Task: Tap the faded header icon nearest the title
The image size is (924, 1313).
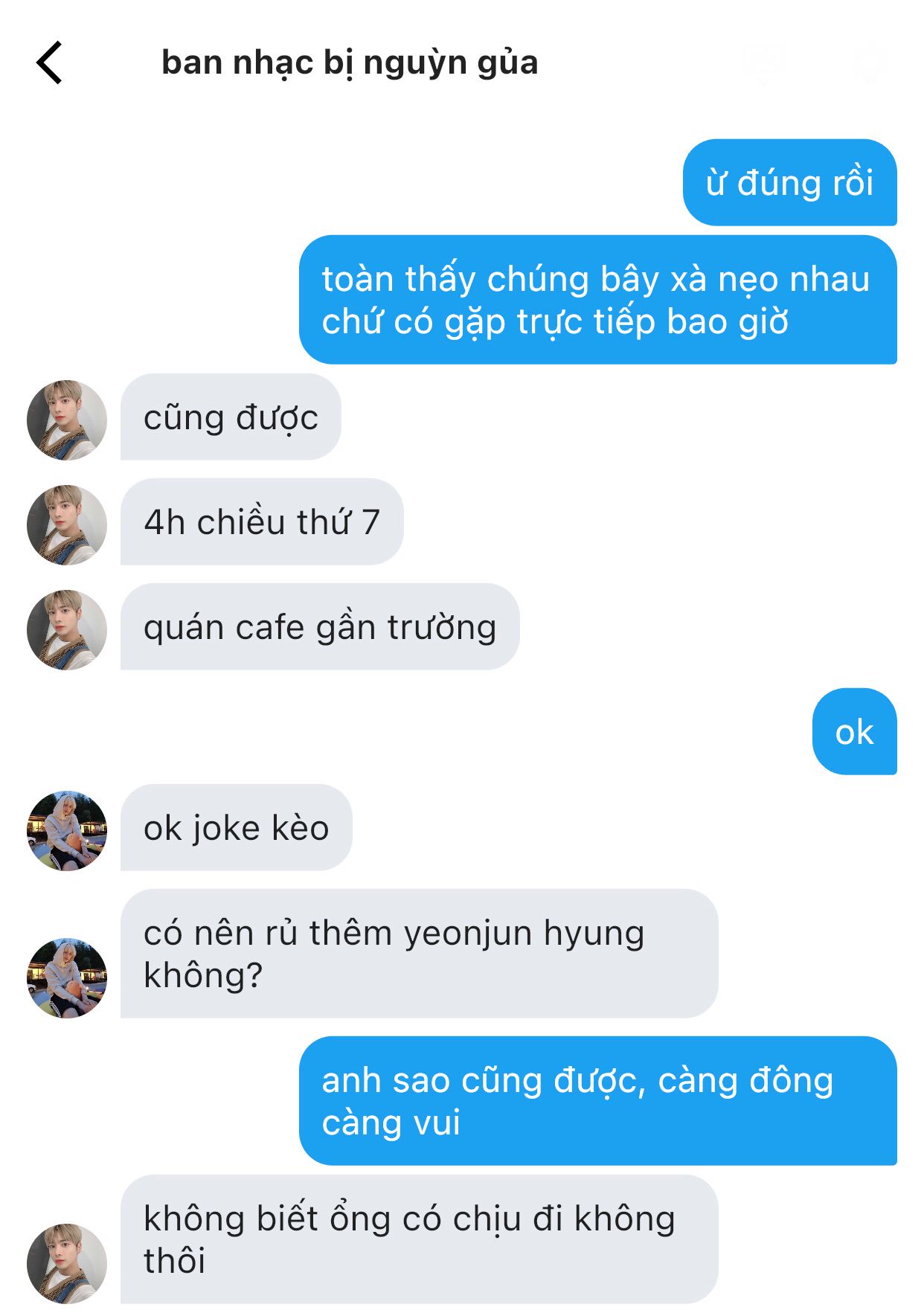Action: tap(764, 63)
